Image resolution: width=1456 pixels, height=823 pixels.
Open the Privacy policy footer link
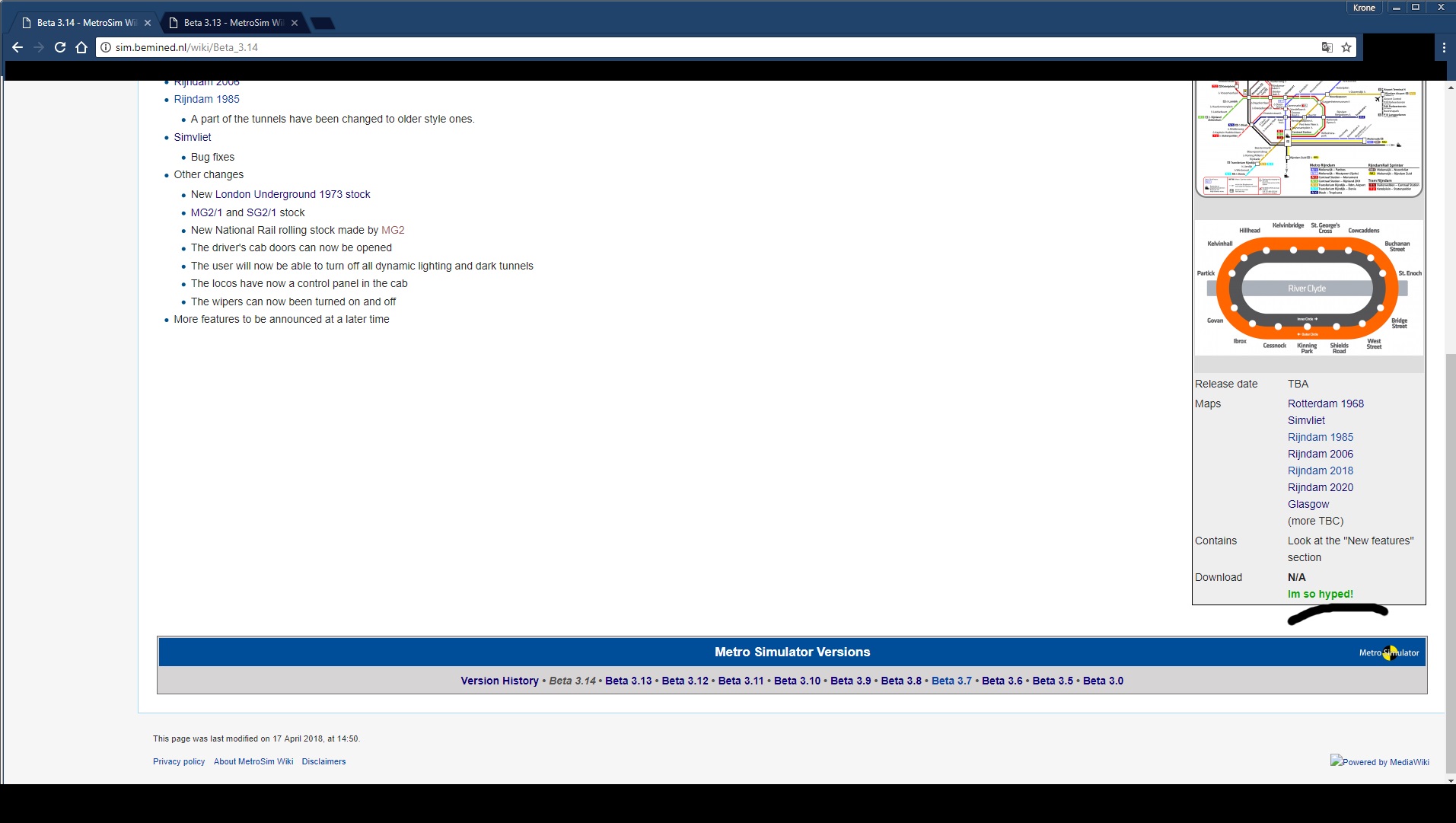coord(179,761)
